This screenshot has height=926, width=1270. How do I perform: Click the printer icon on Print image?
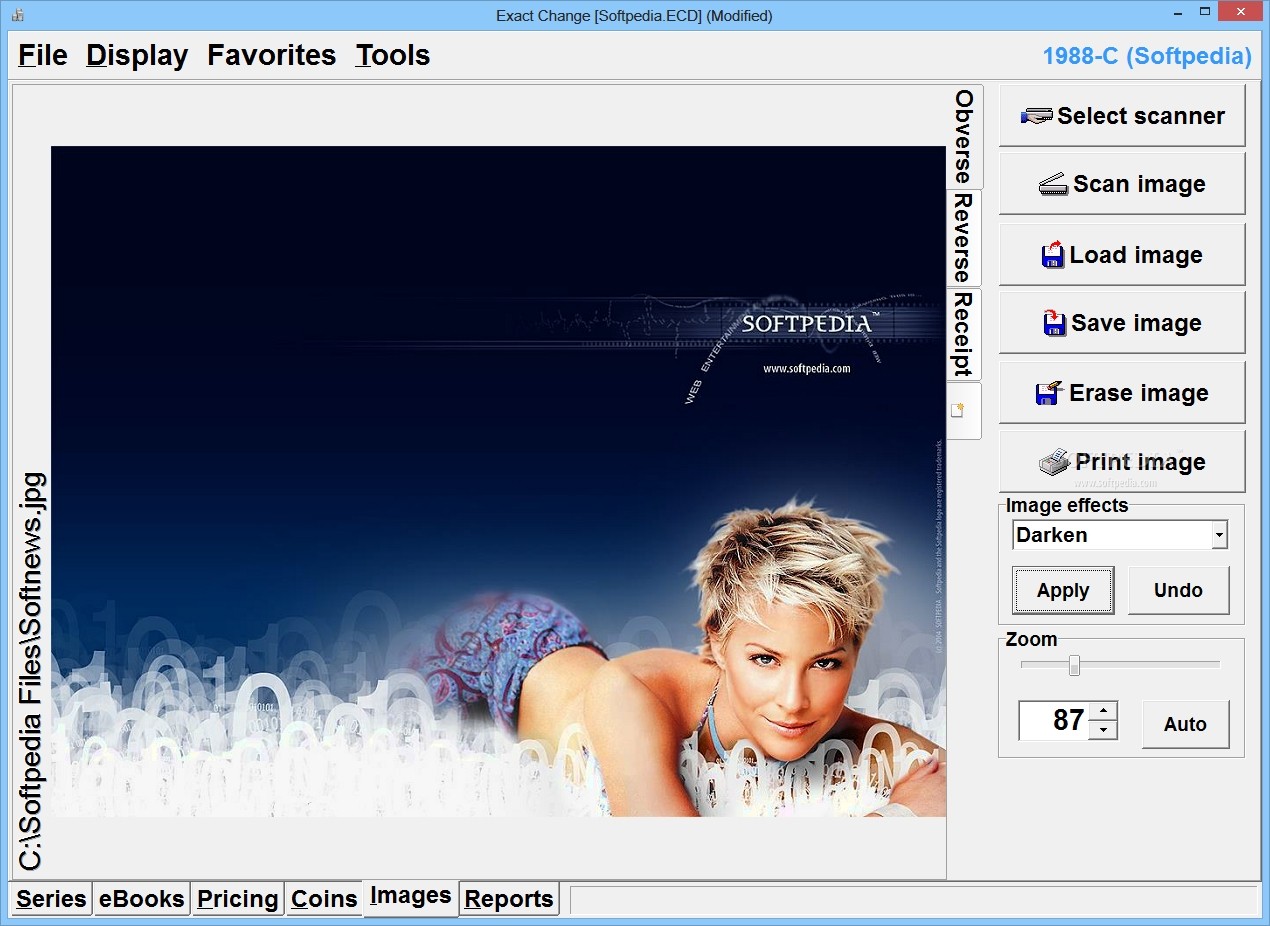coord(1054,462)
